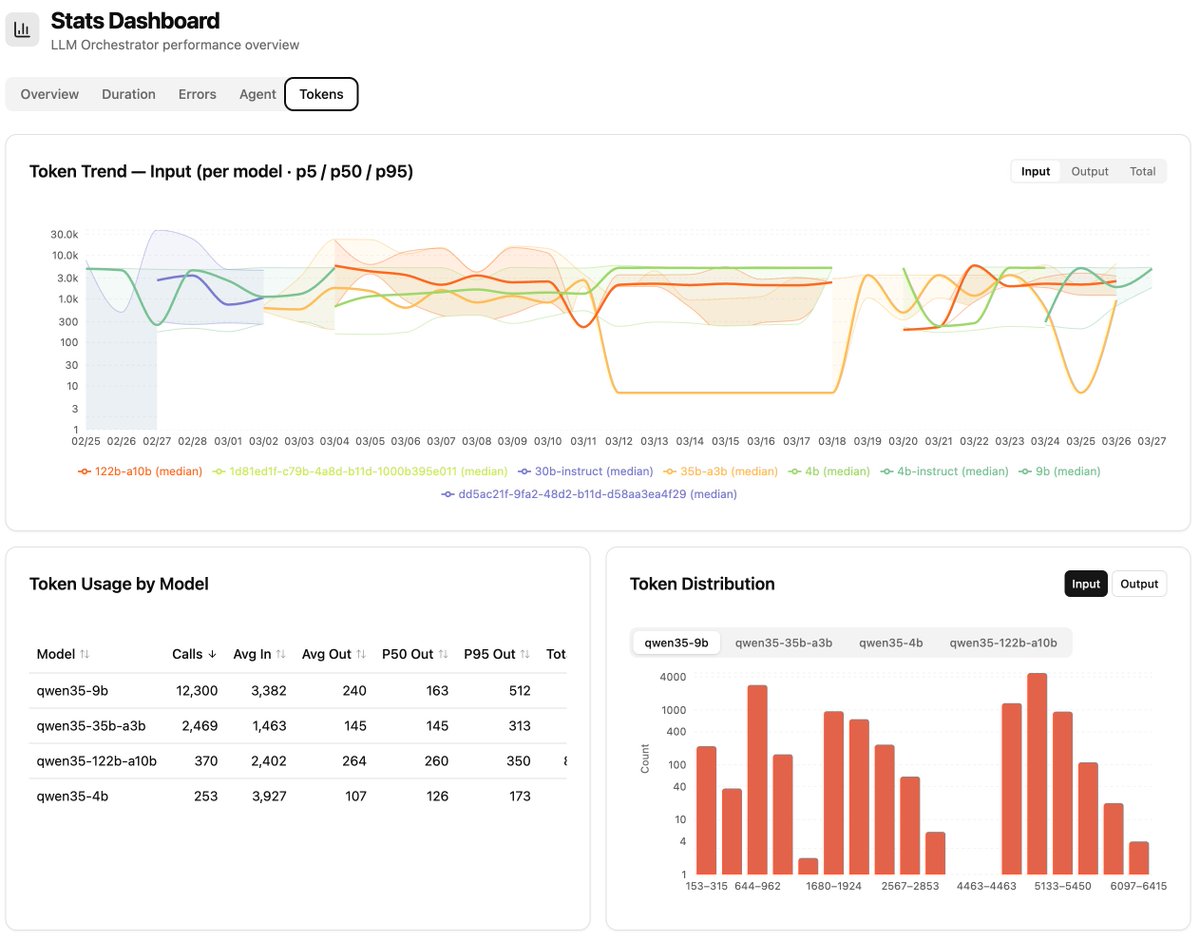Switch to the Agent tab
This screenshot has height=941, width=1200.
(x=257, y=94)
